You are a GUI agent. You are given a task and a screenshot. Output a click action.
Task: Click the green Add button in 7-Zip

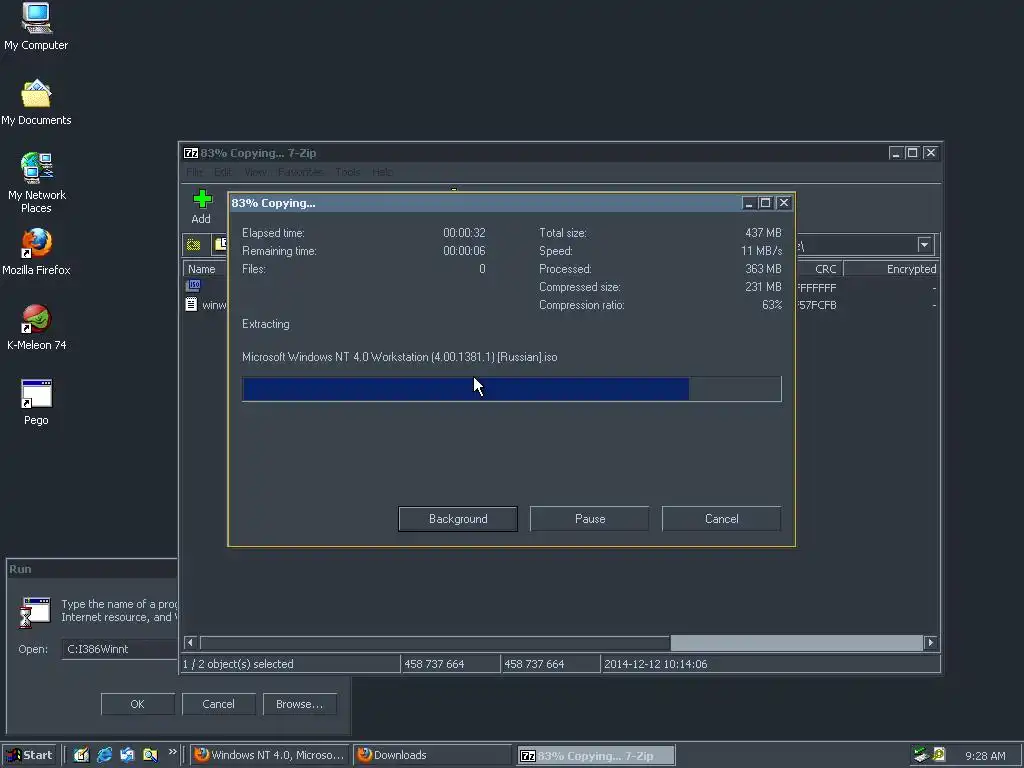click(x=202, y=206)
